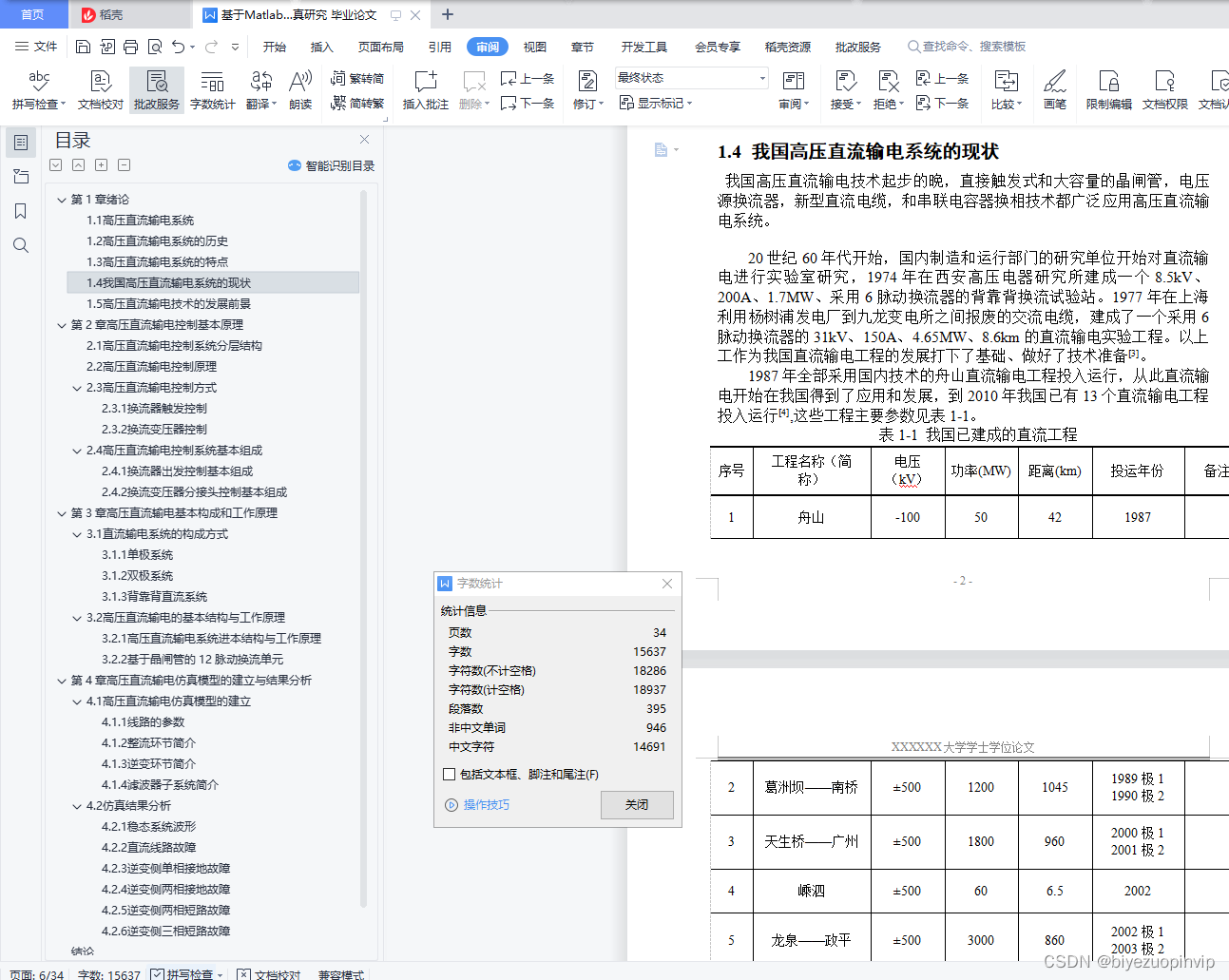The width and height of the screenshot is (1229, 980).
Task: Click the save icon in quick access bar
Action: coord(83,47)
